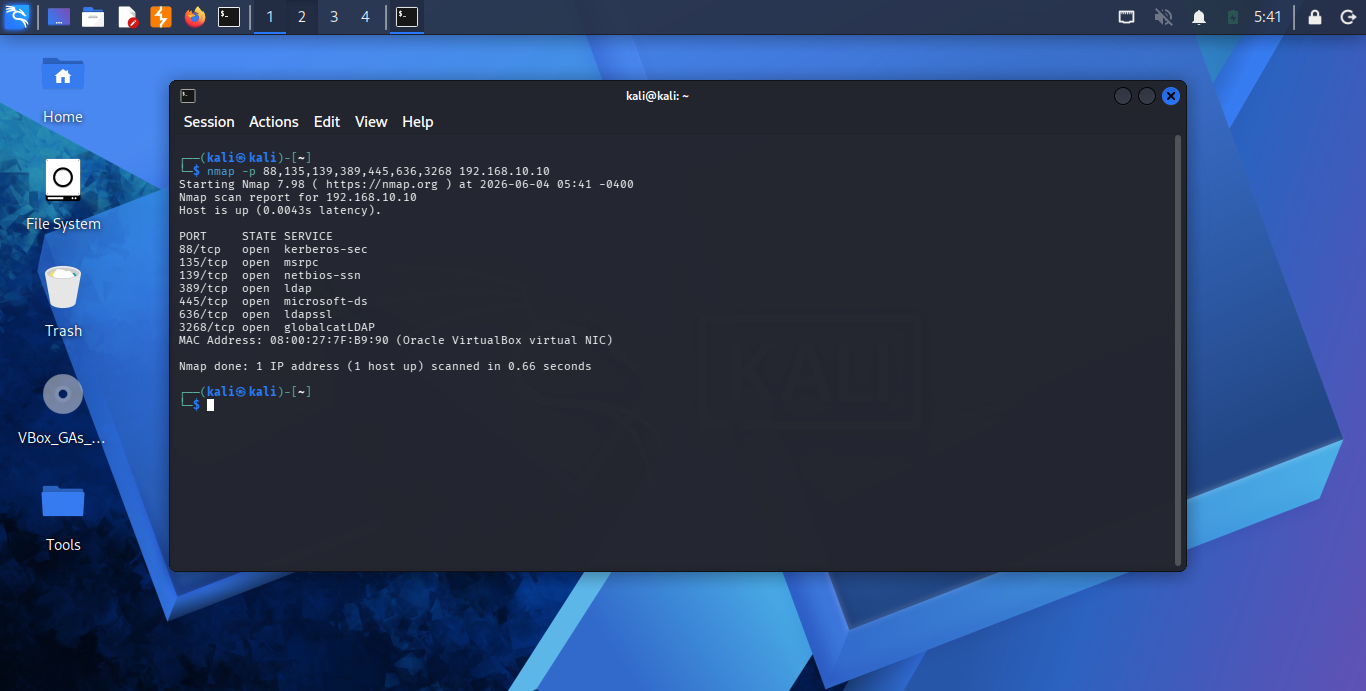Select the running terminal taskbar button
The image size is (1366, 691).
coord(407,17)
